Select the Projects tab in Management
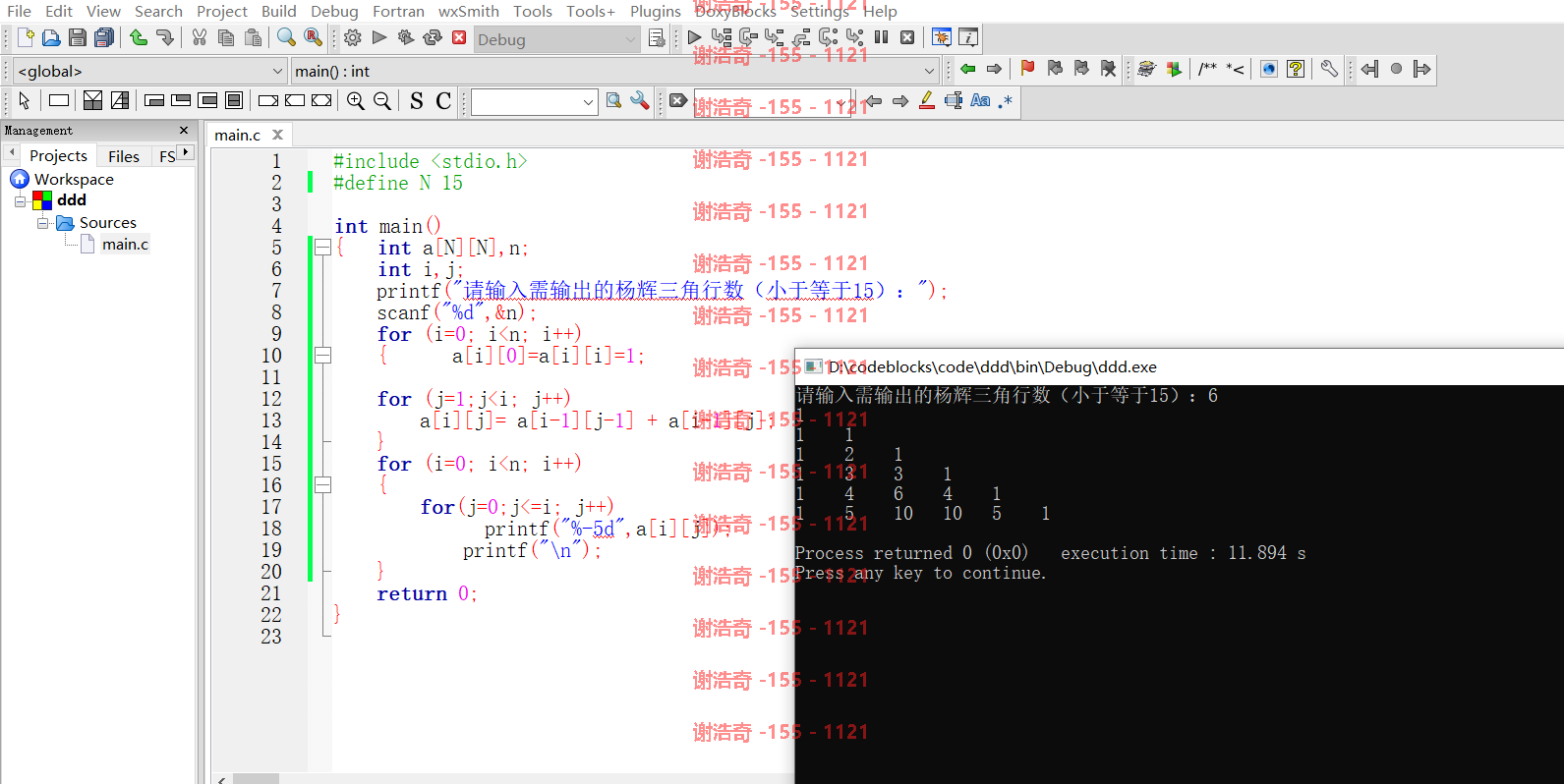 pos(58,155)
